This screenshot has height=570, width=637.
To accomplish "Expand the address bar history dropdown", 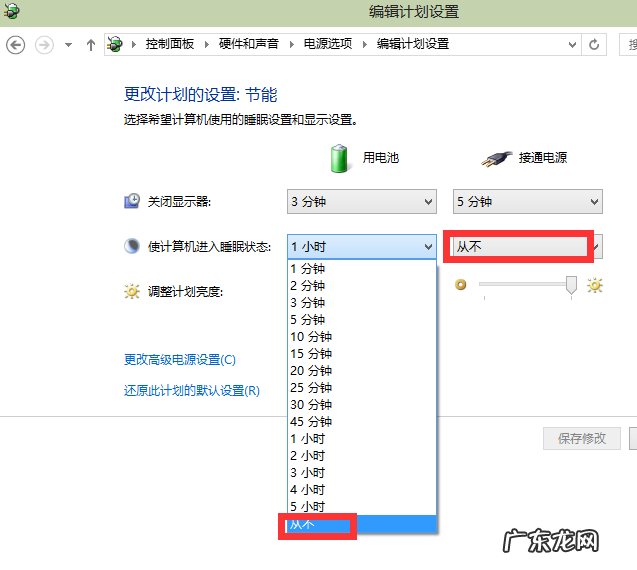I will [572, 44].
